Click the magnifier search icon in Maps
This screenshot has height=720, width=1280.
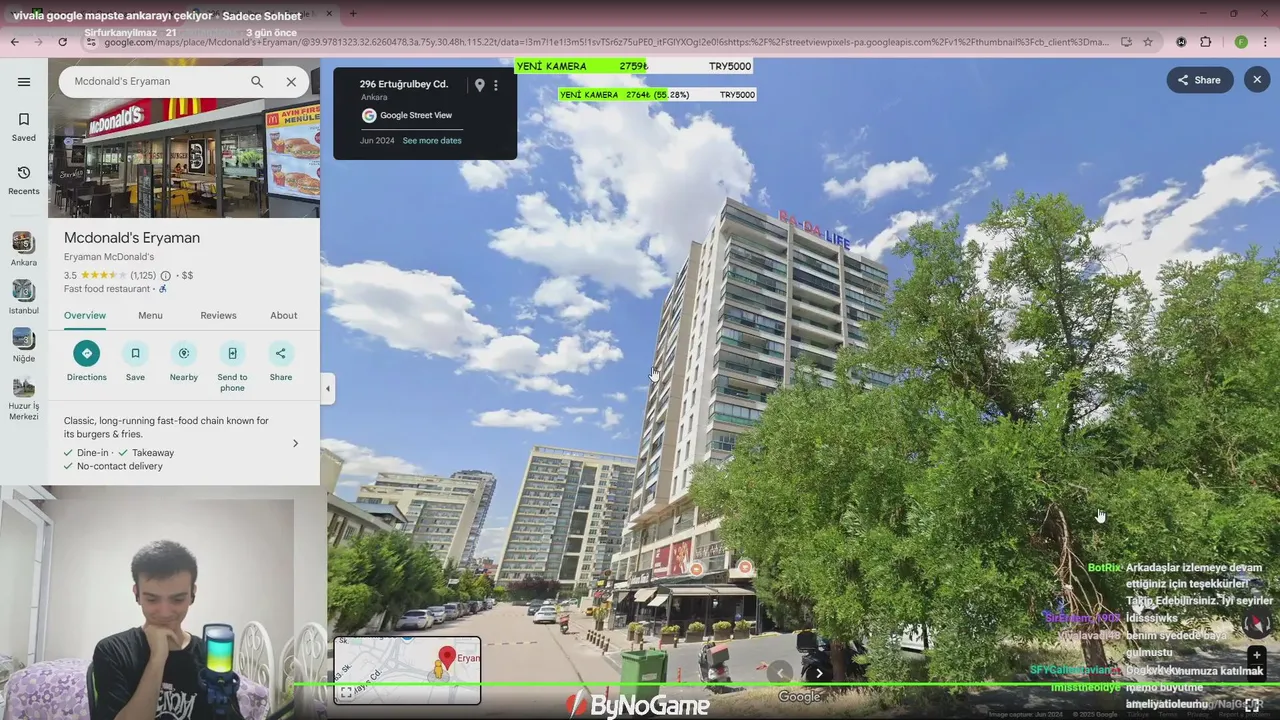[x=257, y=82]
